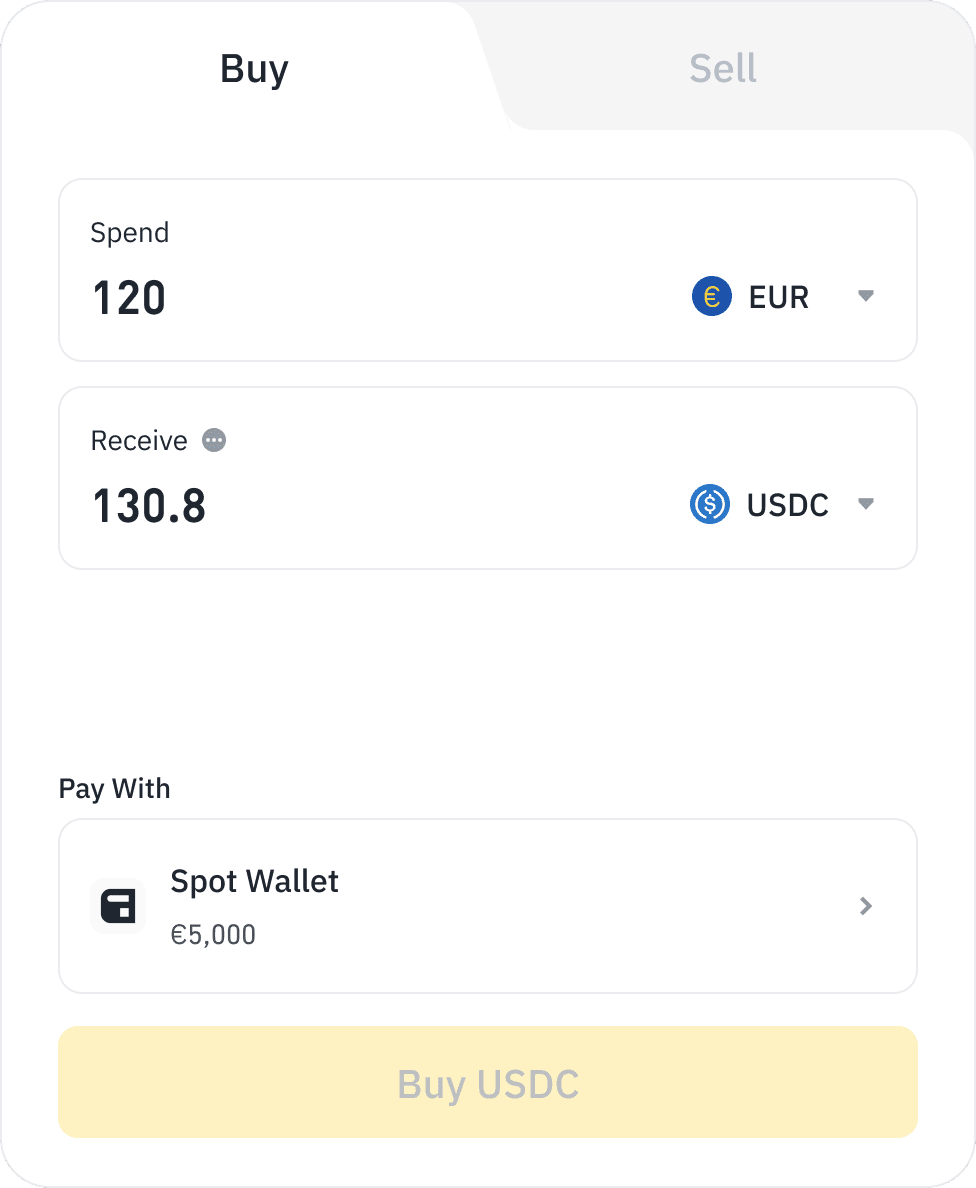The height and width of the screenshot is (1188, 976).
Task: Click the USDC coin icon
Action: 710,504
